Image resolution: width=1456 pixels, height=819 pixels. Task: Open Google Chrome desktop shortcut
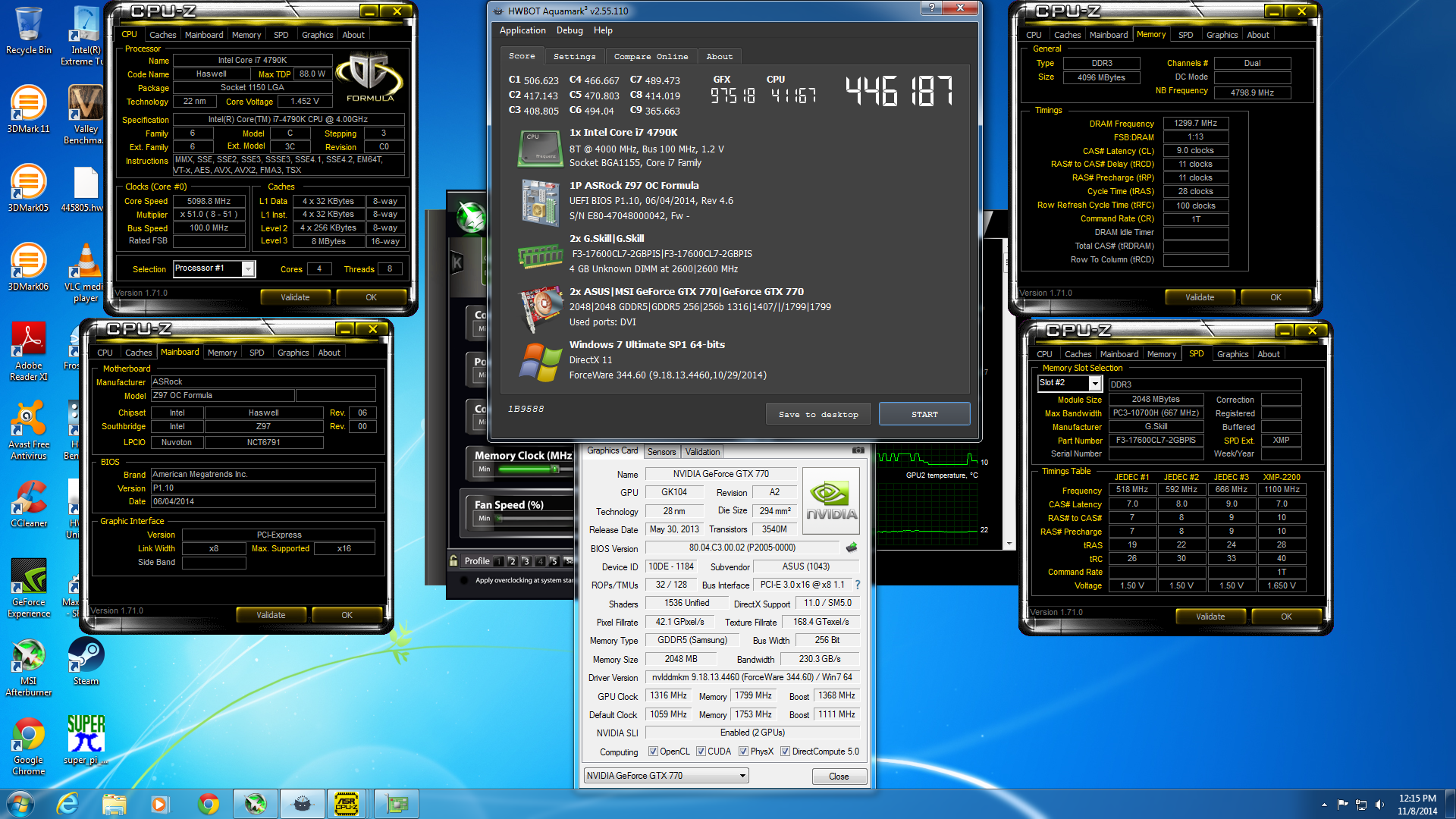tap(28, 745)
